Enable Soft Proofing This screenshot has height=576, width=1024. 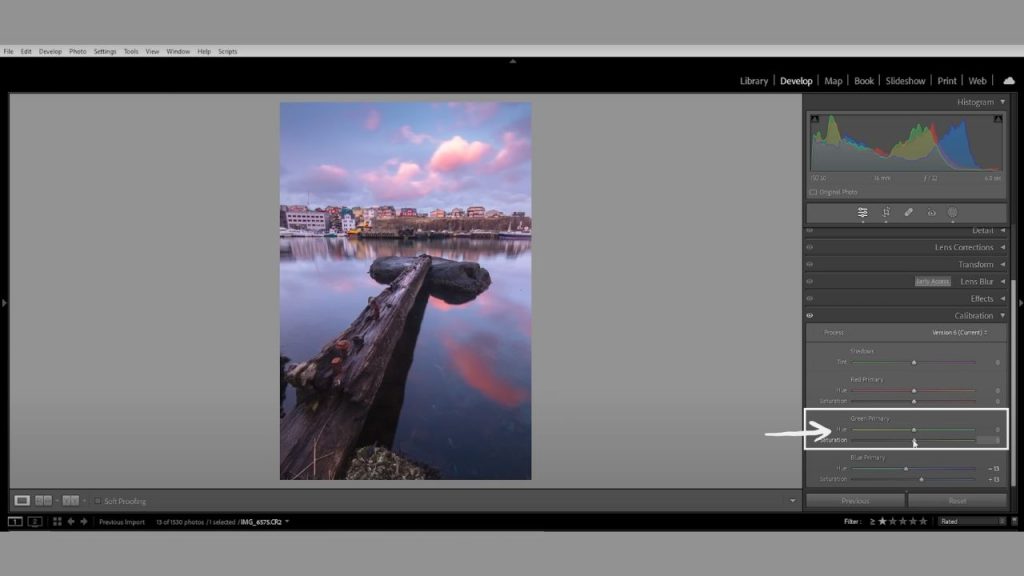point(97,501)
